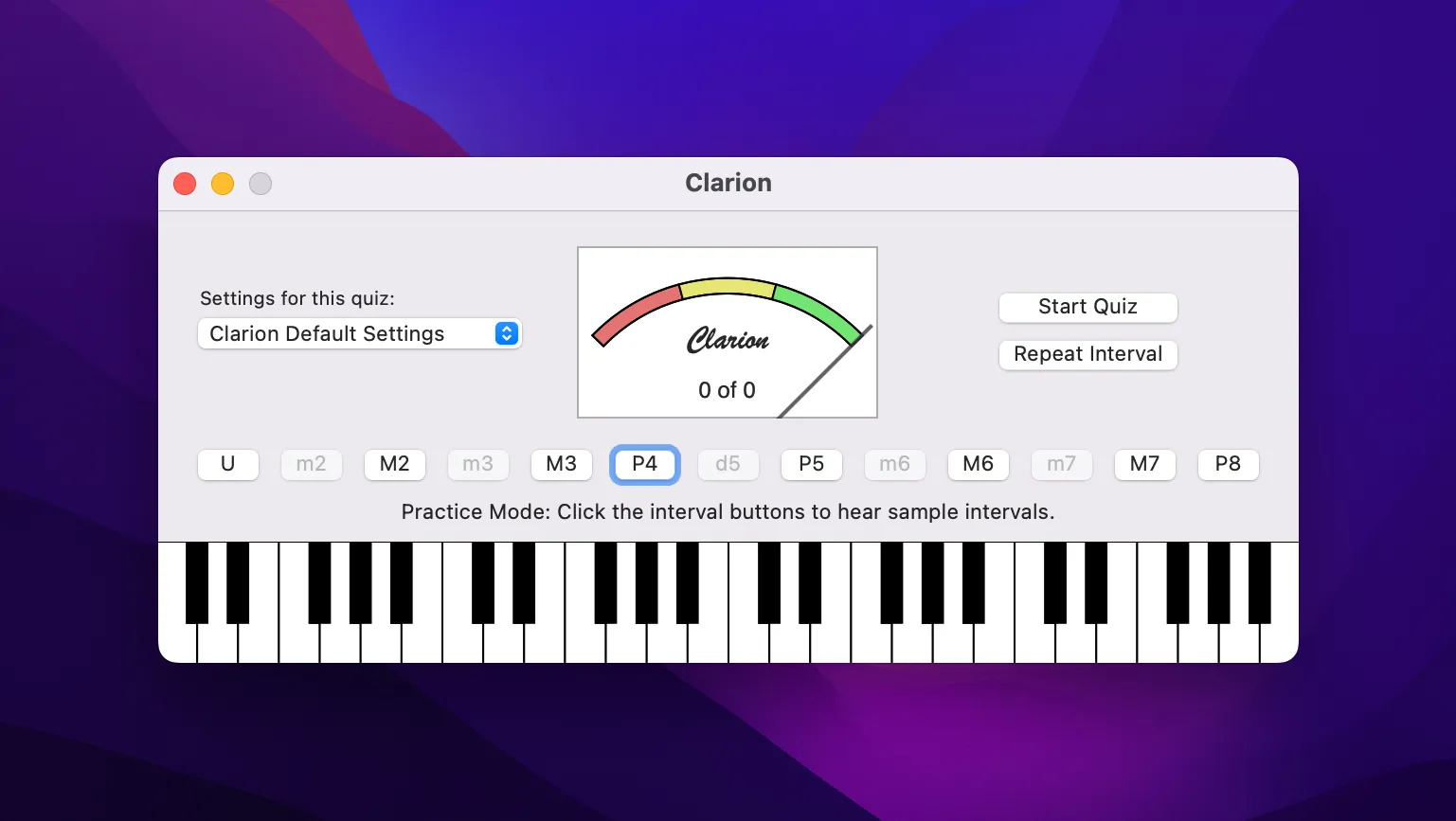Play the M7 interval sample
The height and width of the screenshot is (821, 1456).
1145,464
